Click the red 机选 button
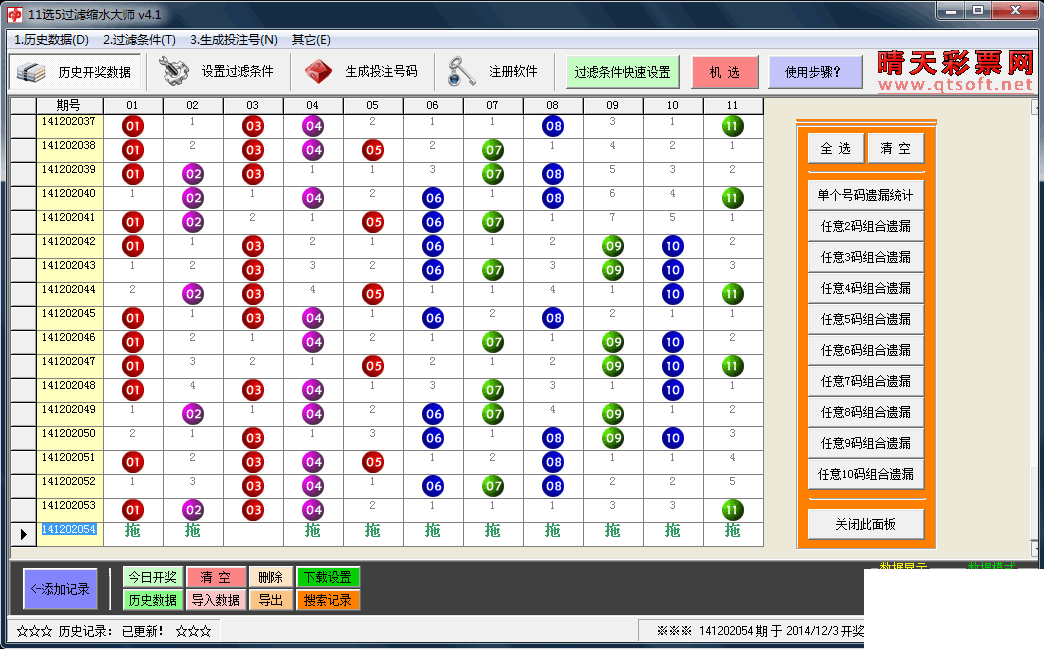Viewport: 1044px width, 649px height. pos(725,72)
